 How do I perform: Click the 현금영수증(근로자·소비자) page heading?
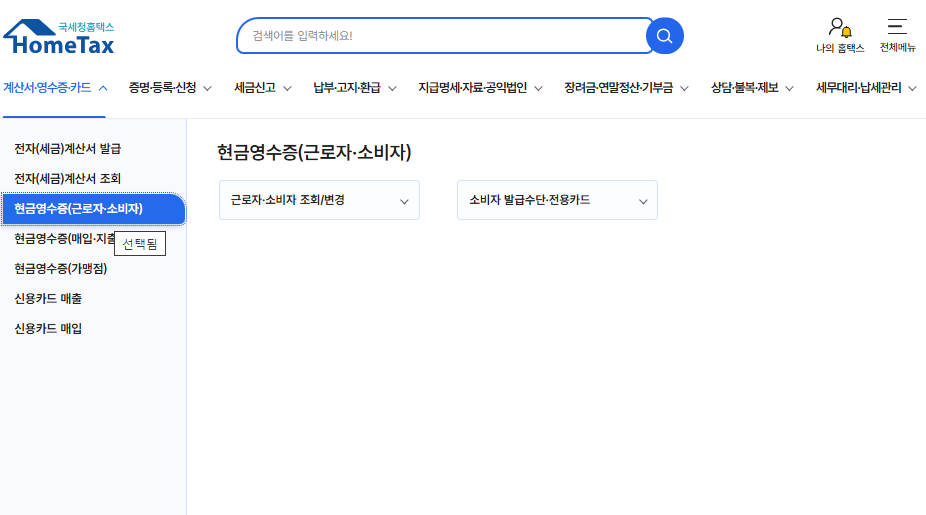pos(314,152)
